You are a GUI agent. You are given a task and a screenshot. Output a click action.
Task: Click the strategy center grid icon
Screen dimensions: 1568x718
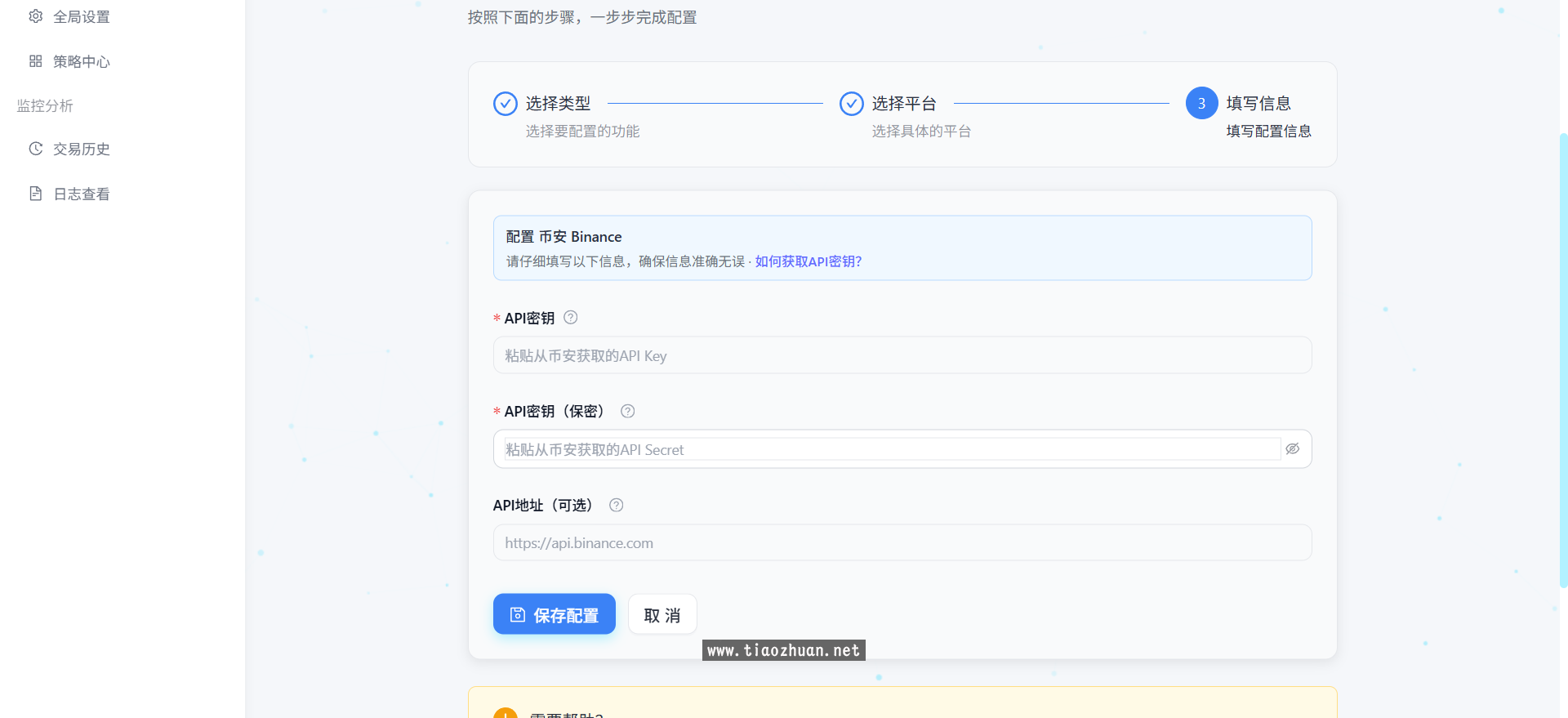(x=36, y=61)
